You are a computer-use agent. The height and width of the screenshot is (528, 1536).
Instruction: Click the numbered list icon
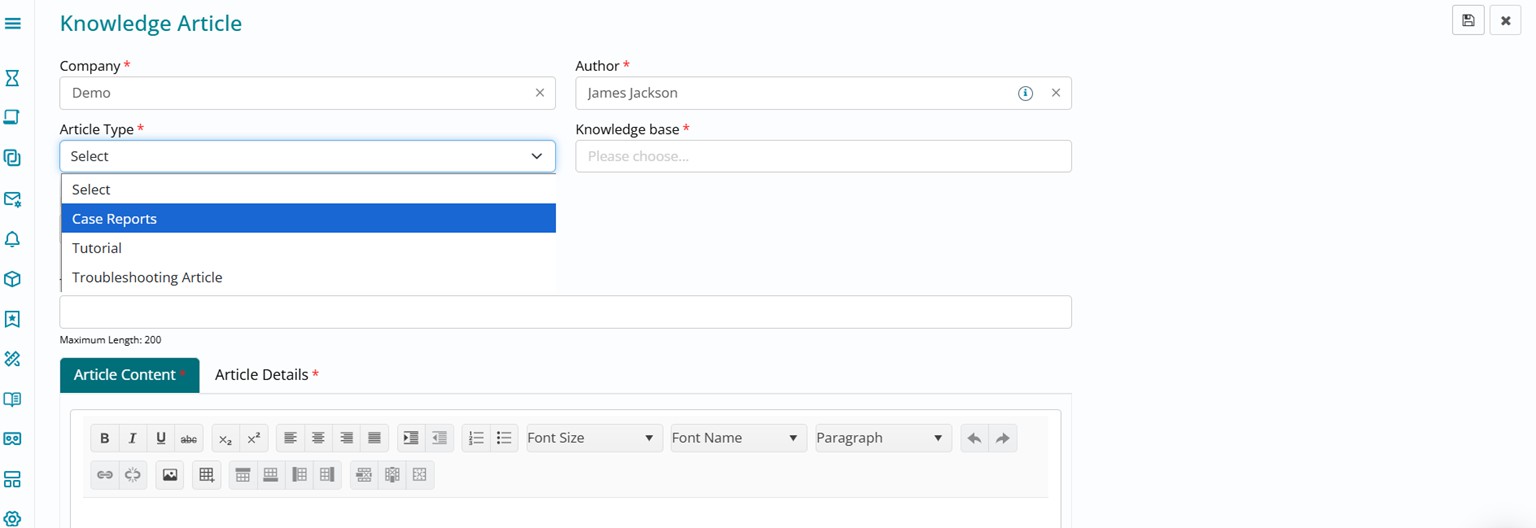(476, 438)
